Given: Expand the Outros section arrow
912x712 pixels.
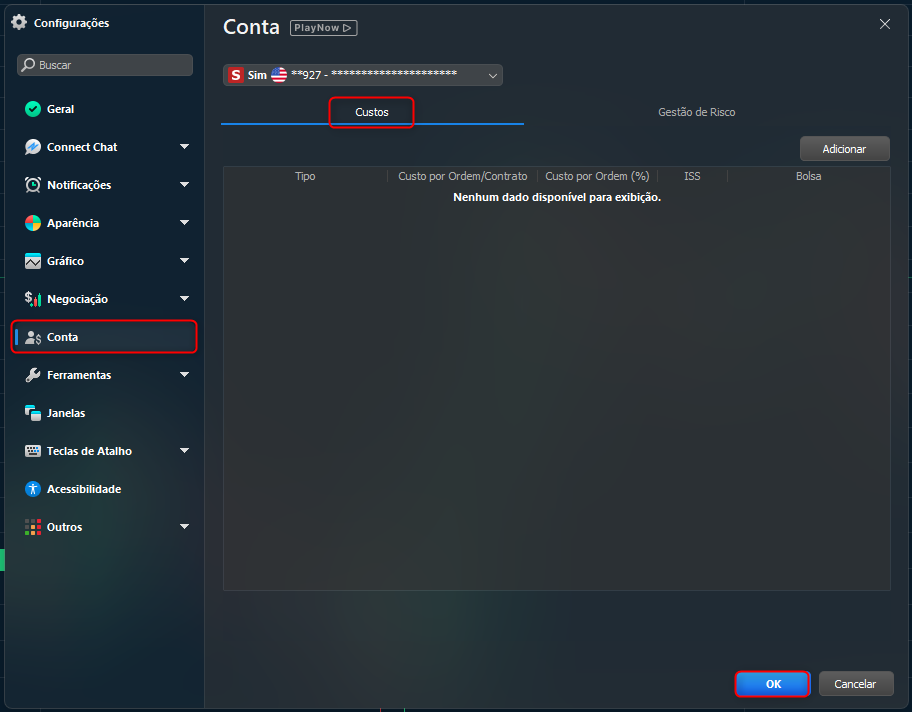Looking at the screenshot, I should pyautogui.click(x=184, y=526).
